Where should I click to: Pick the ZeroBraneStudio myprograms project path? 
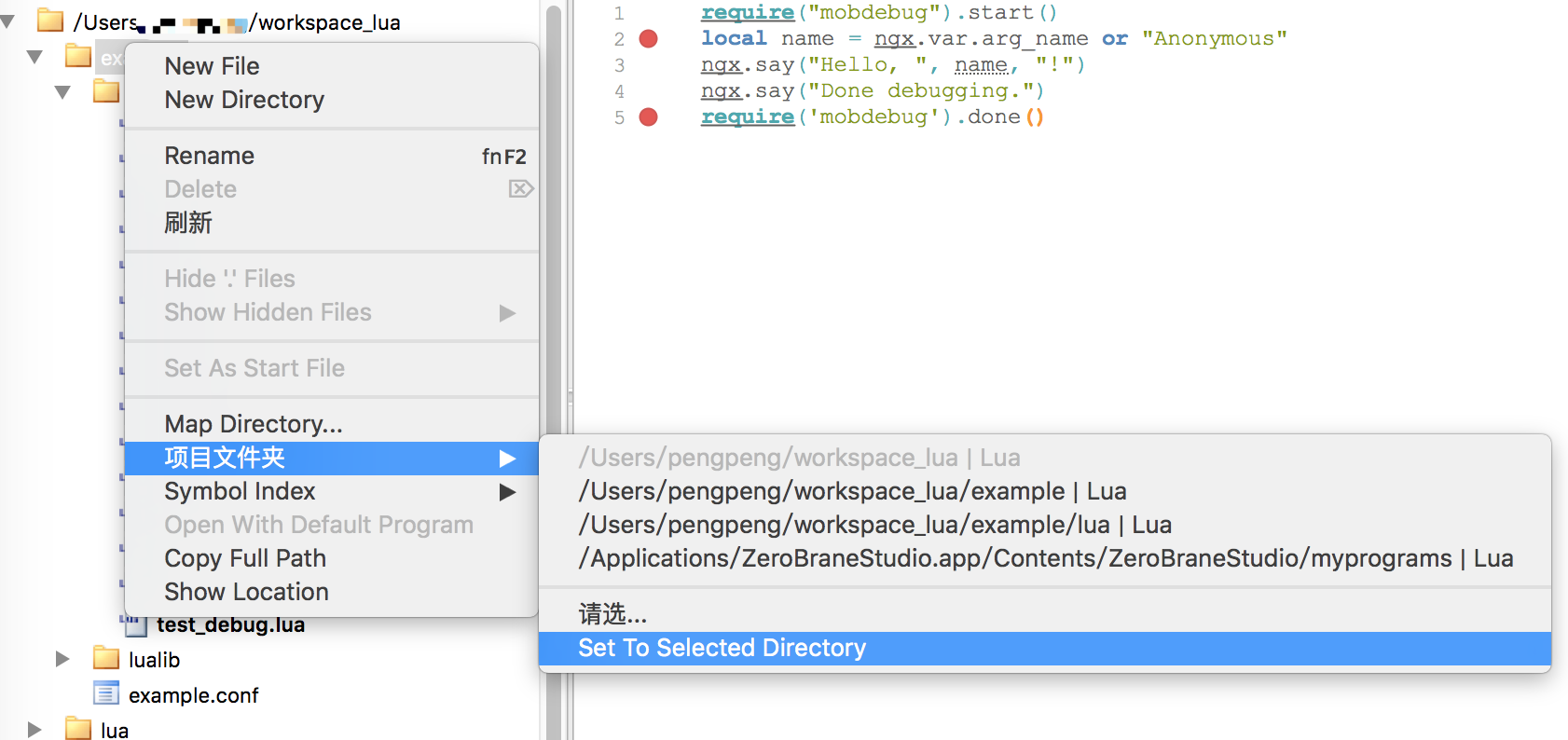(x=1045, y=558)
